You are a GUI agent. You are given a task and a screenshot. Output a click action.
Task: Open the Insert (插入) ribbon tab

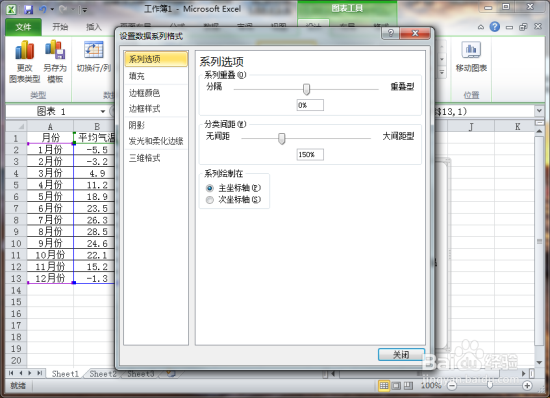(x=94, y=27)
